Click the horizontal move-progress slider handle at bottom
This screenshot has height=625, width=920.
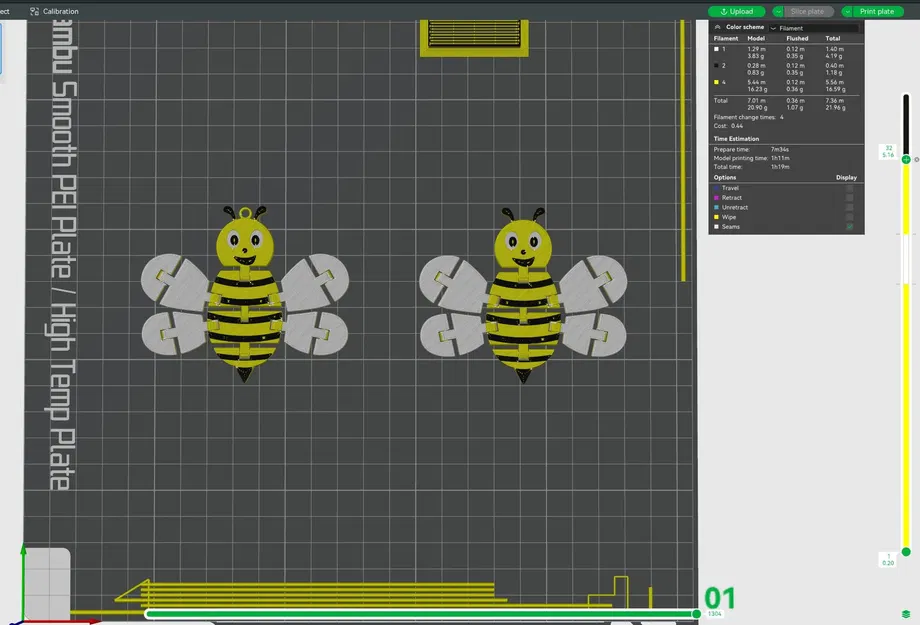click(x=697, y=613)
